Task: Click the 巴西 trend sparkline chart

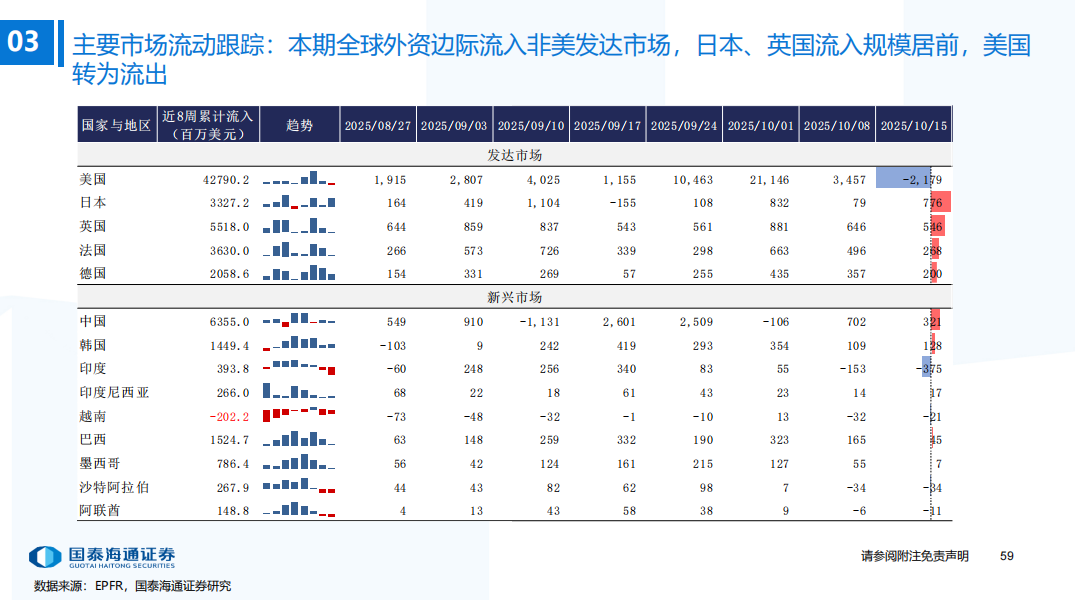Action: [x=299, y=438]
